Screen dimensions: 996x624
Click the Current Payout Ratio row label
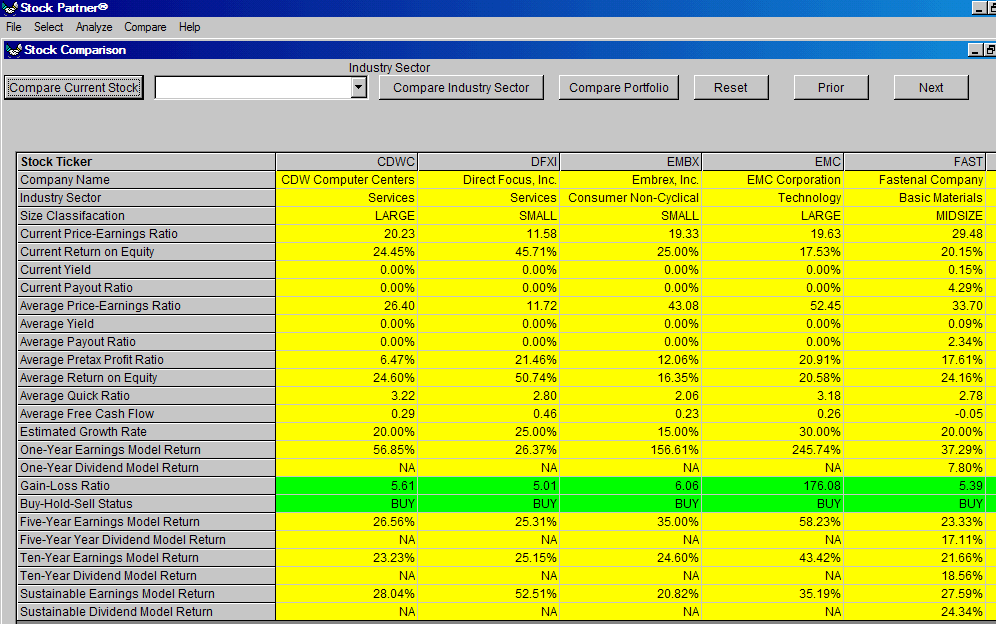(146, 288)
